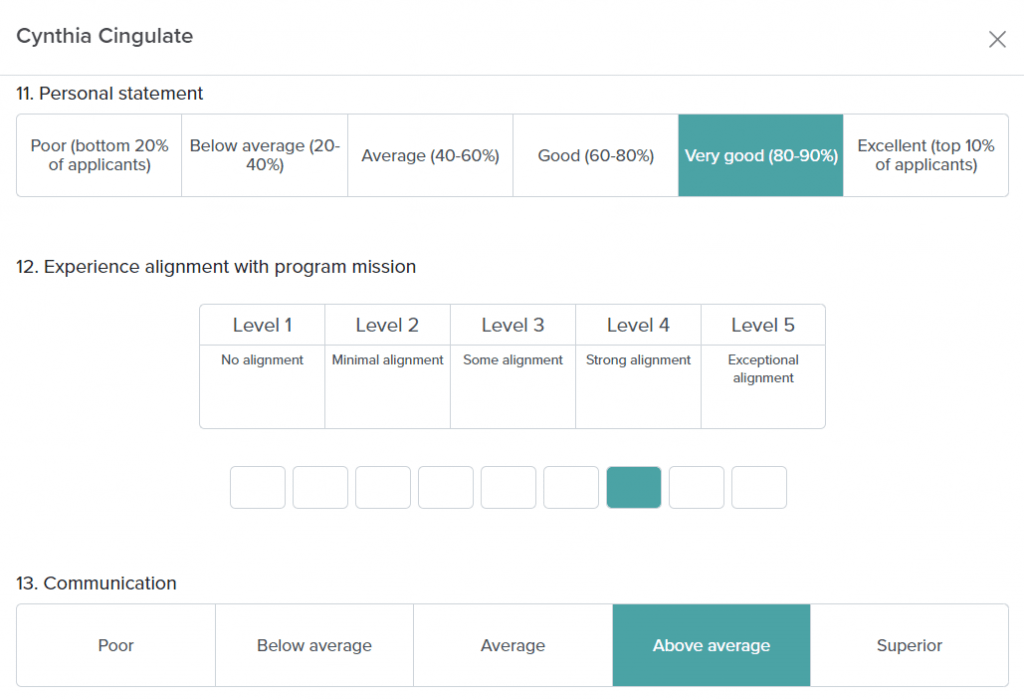
Task: Choose the third experience alignment score box
Action: pos(383,487)
